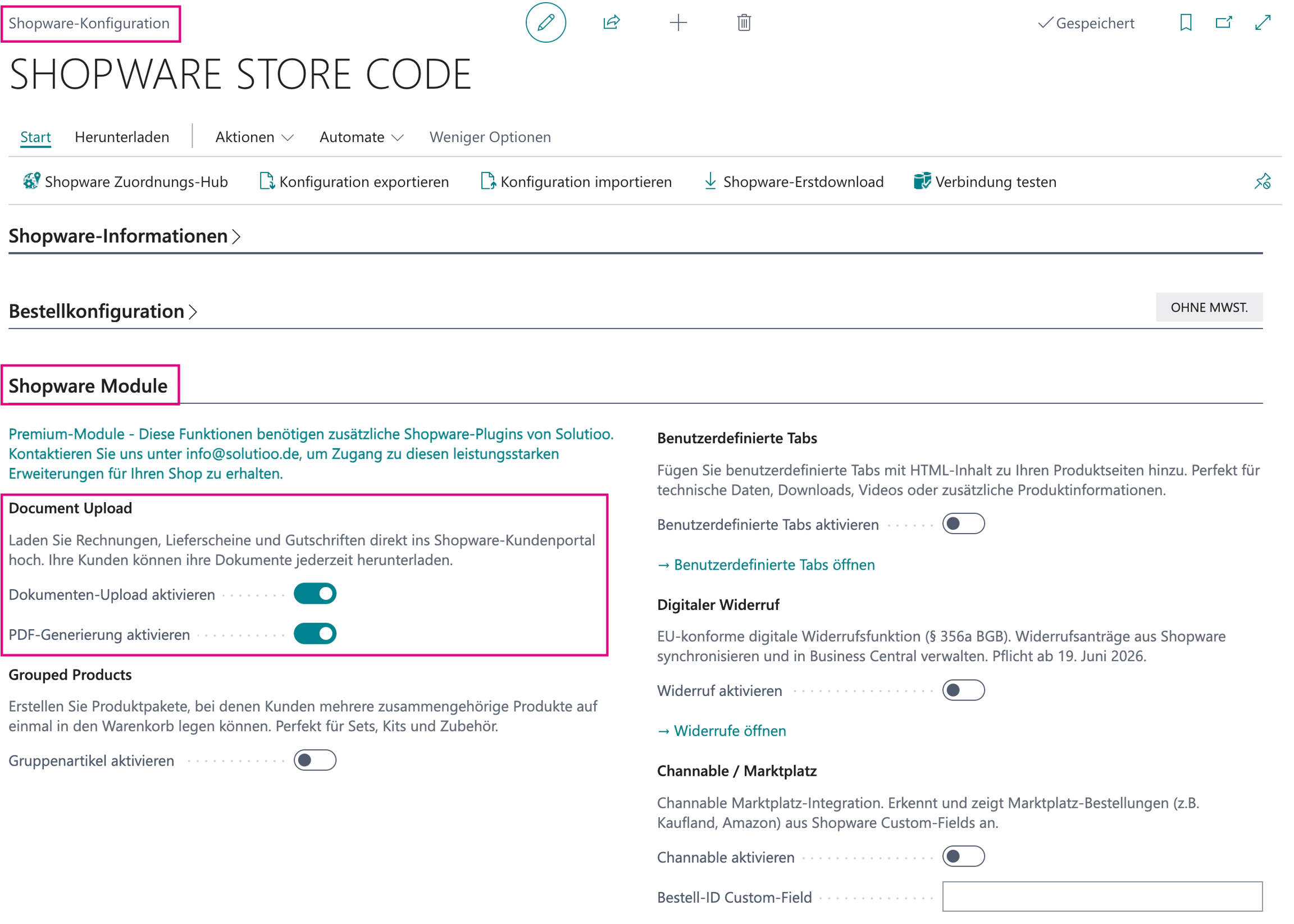Viewport: 1294px width, 924px height.
Task: Click Konfiguration importieren
Action: click(x=576, y=181)
